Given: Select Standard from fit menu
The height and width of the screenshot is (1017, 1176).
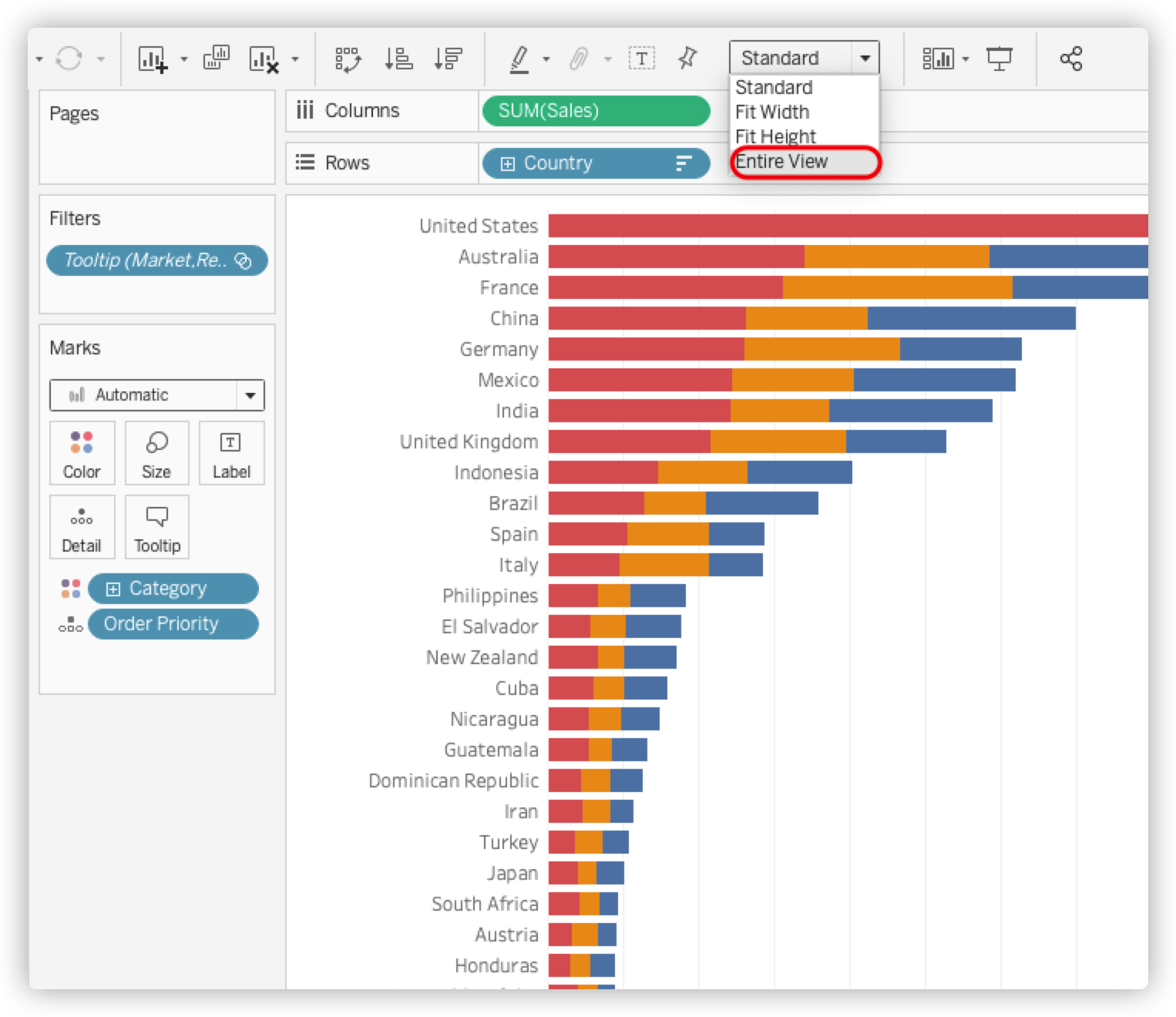Looking at the screenshot, I should coord(774,87).
